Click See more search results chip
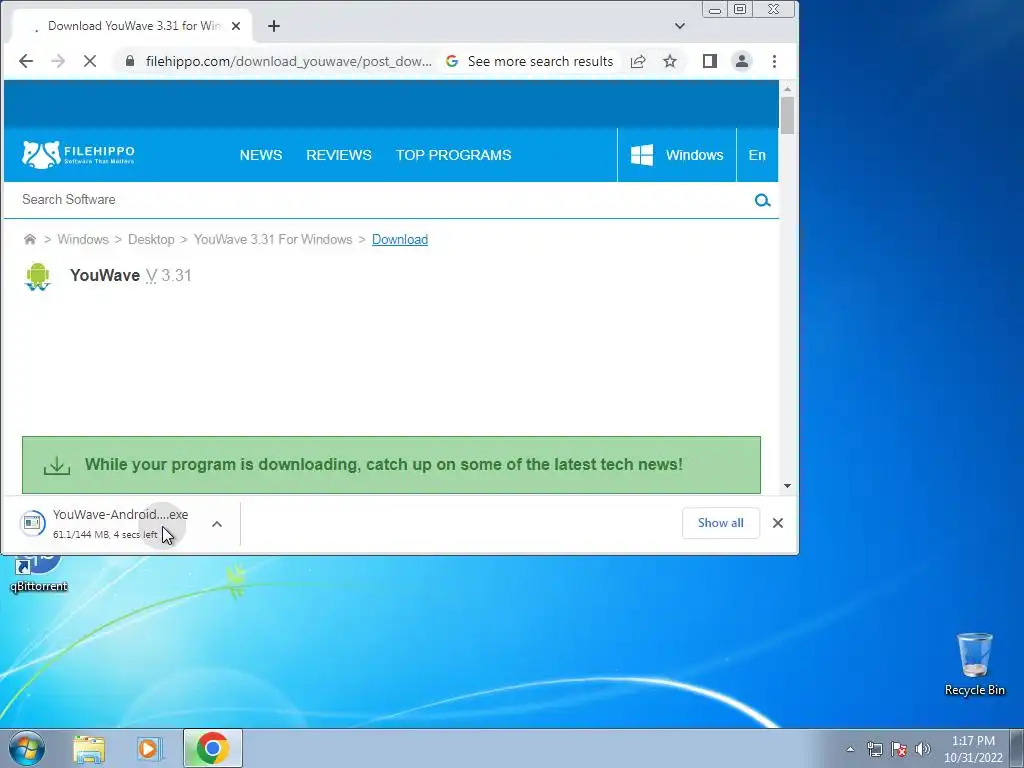This screenshot has height=768, width=1024. 530,61
